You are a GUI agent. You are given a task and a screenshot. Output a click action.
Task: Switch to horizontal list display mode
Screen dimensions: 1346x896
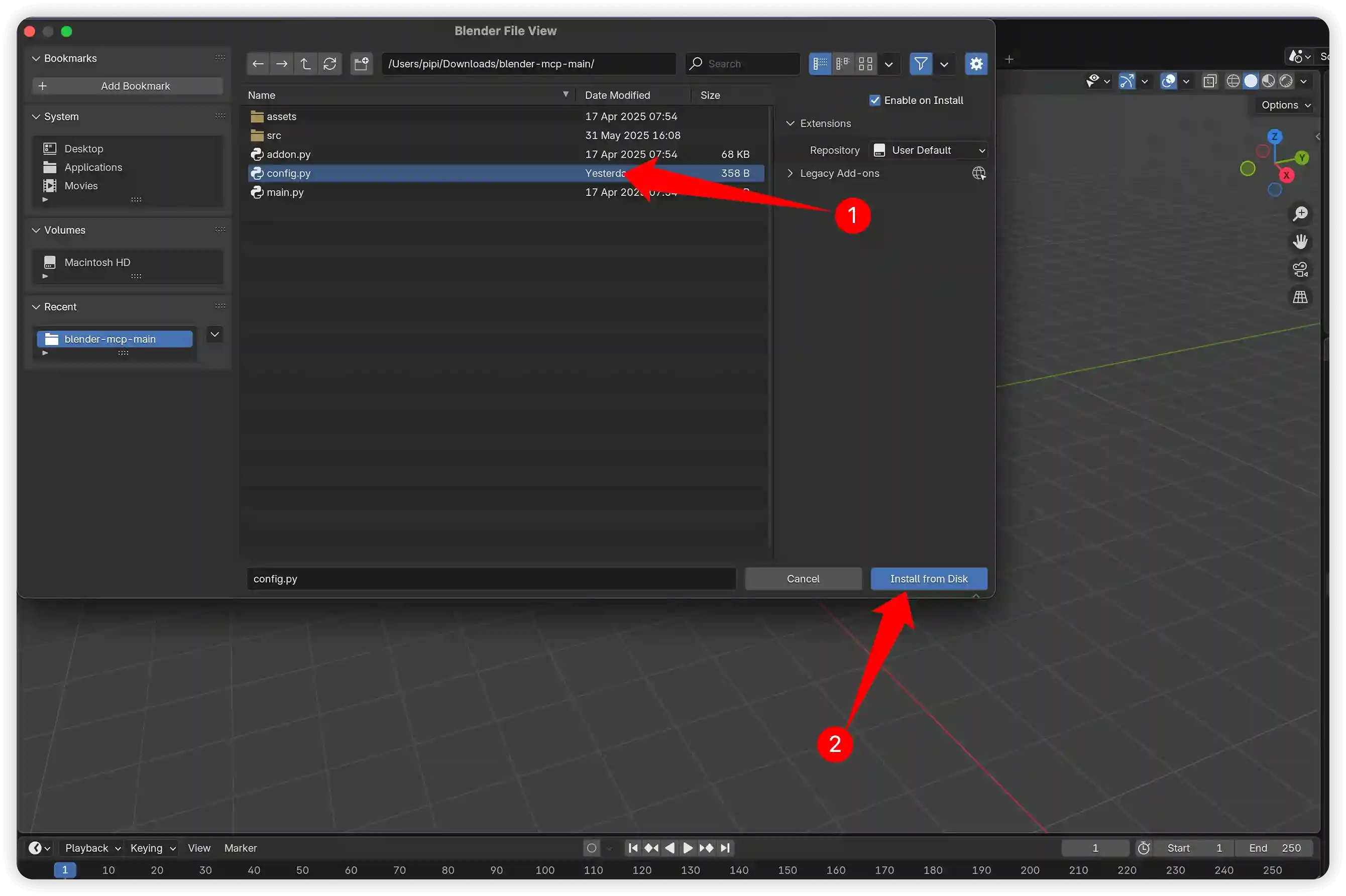coord(843,63)
